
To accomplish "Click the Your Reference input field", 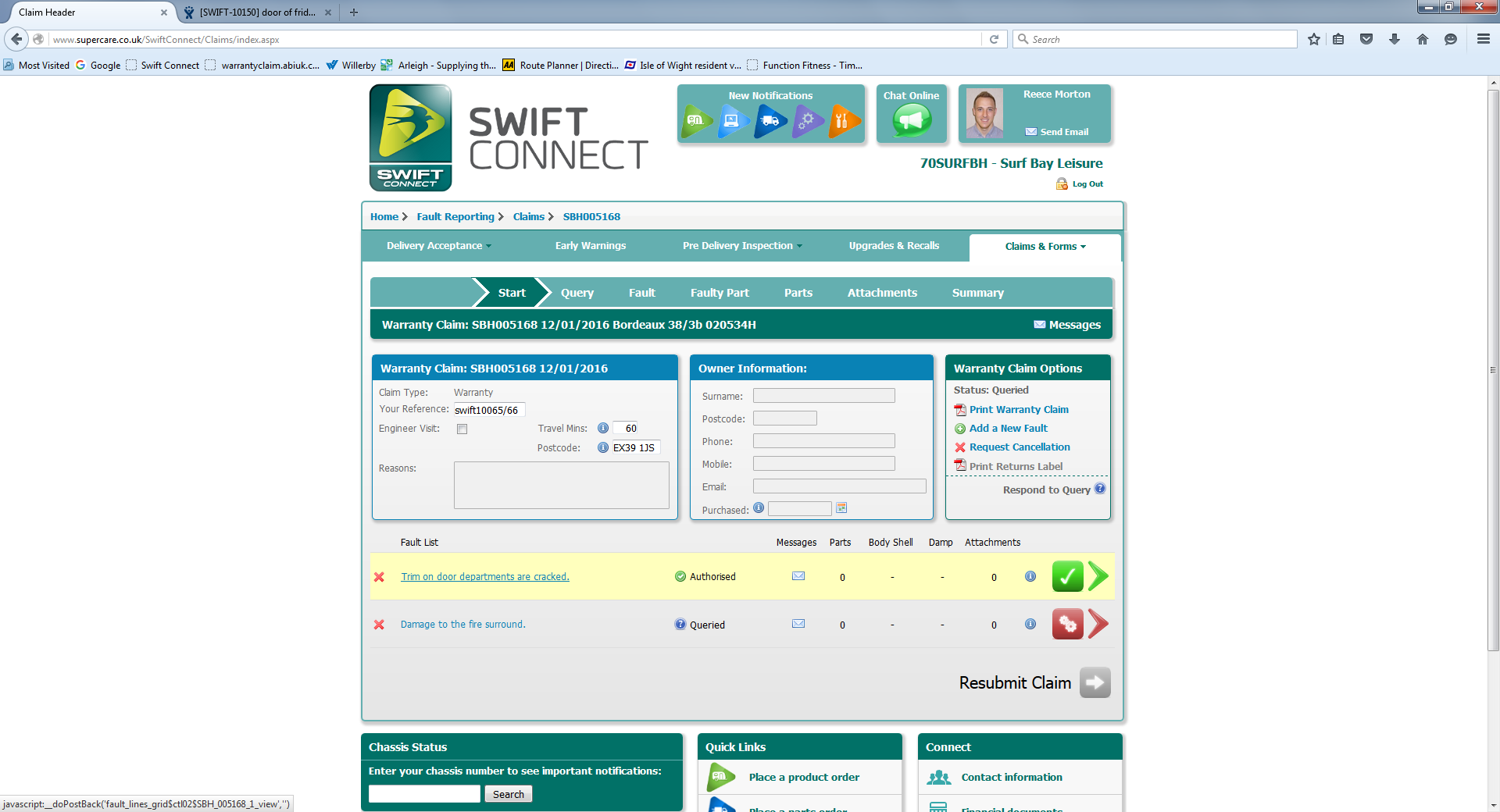I will (x=490, y=410).
